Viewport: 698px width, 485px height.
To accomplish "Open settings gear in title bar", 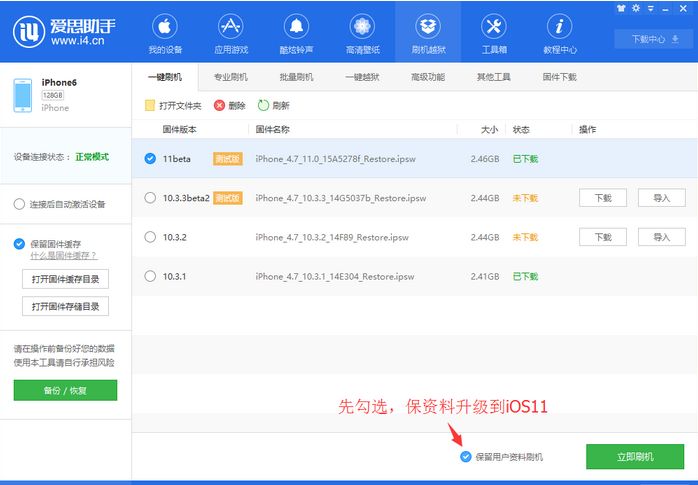I will pyautogui.click(x=636, y=8).
